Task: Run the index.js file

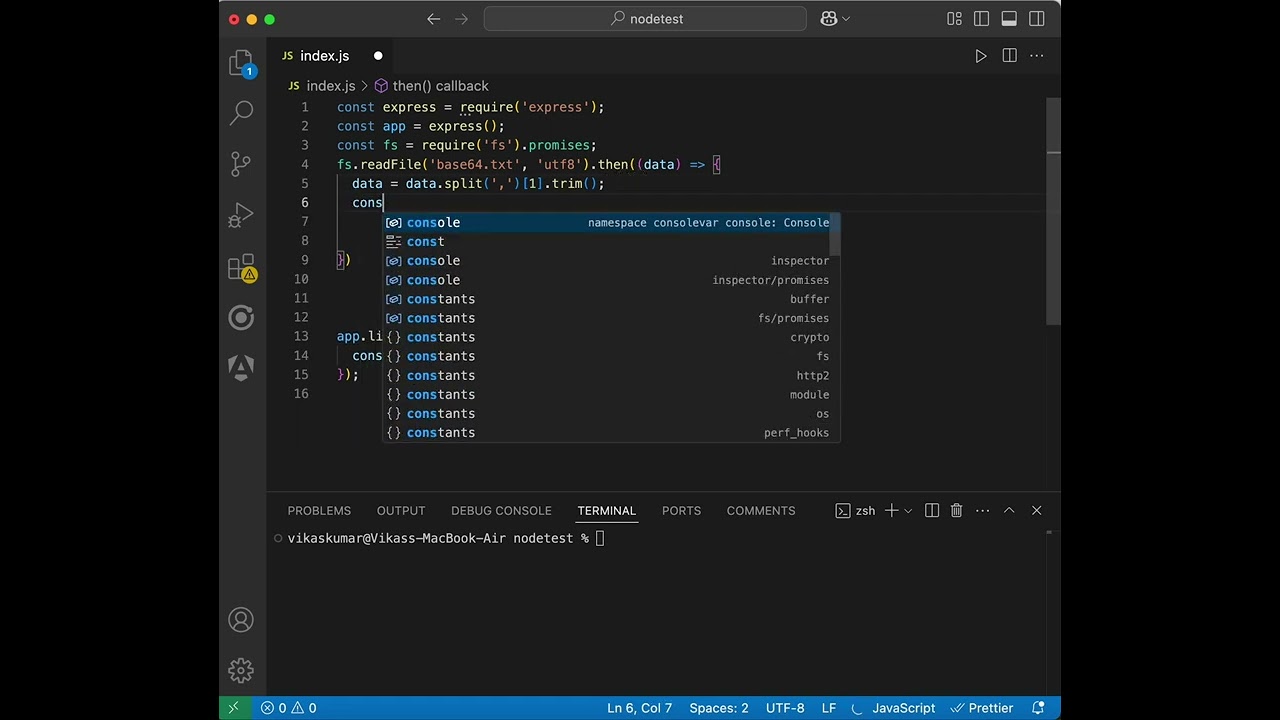Action: click(981, 56)
